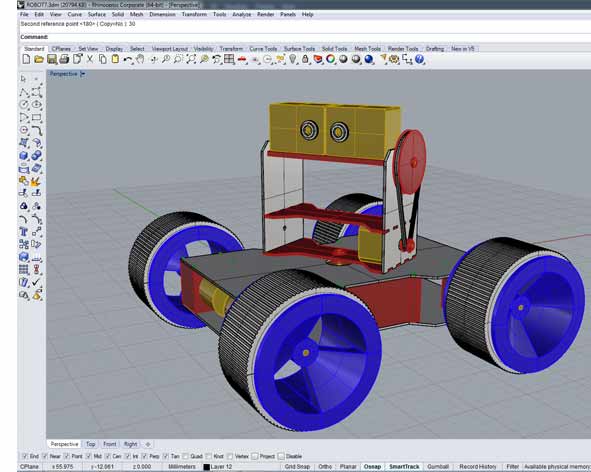Open the Millimeters units status pane

pyautogui.click(x=182, y=467)
